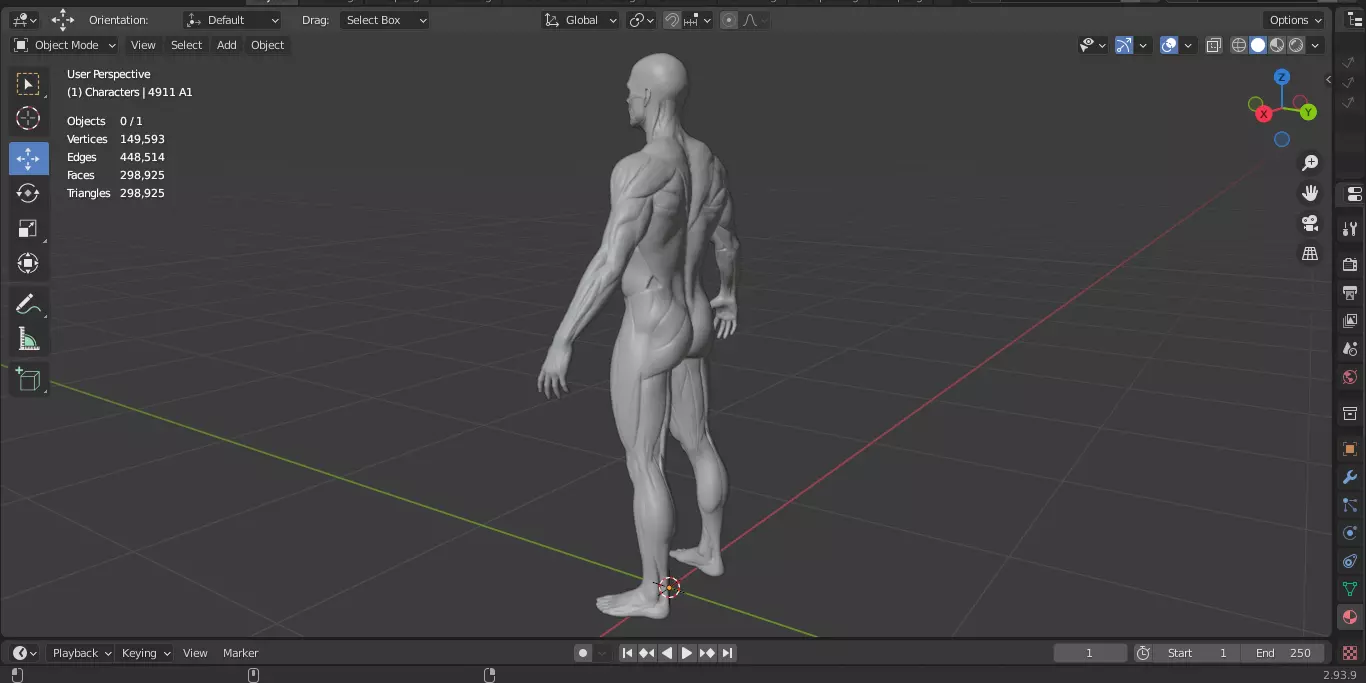Viewport: 1366px width, 683px height.
Task: Open the Options dropdown
Action: coord(1295,20)
